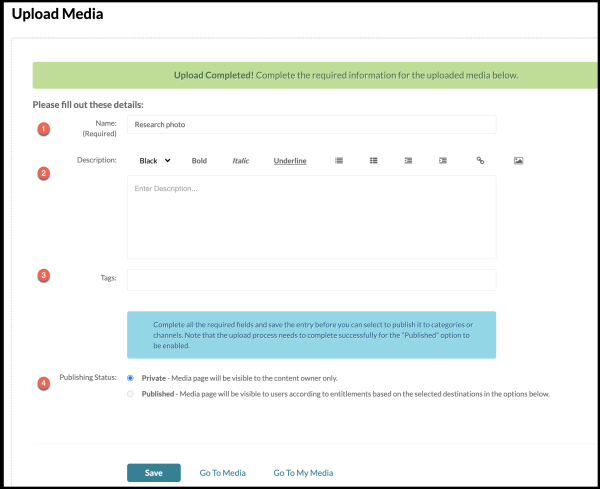
Task: Toggle Italic formatting in description toolbar
Action: (x=241, y=161)
